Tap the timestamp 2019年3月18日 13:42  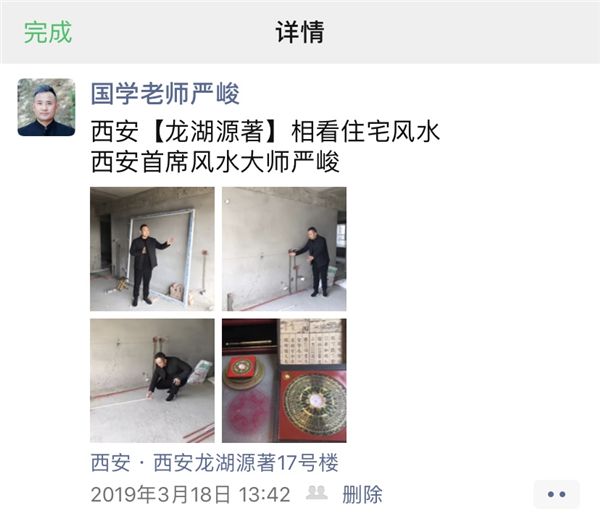pyautogui.click(x=190, y=494)
